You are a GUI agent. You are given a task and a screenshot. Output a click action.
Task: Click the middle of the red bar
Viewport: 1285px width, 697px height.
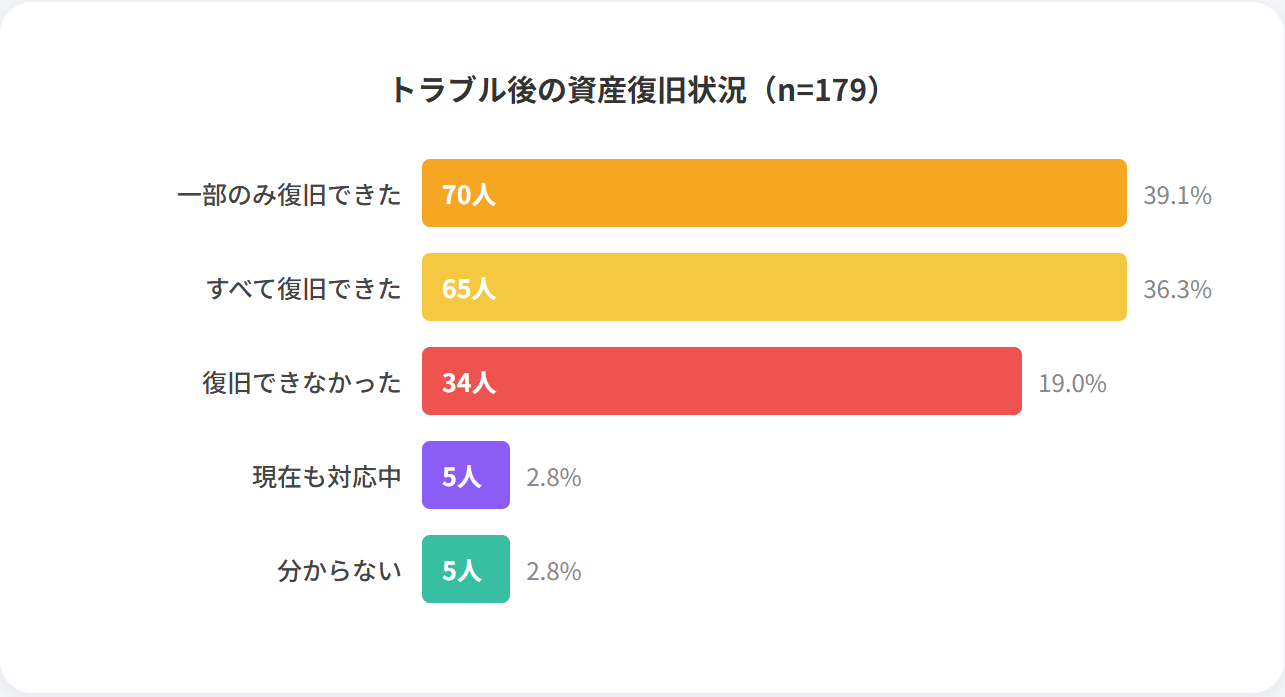click(x=722, y=381)
